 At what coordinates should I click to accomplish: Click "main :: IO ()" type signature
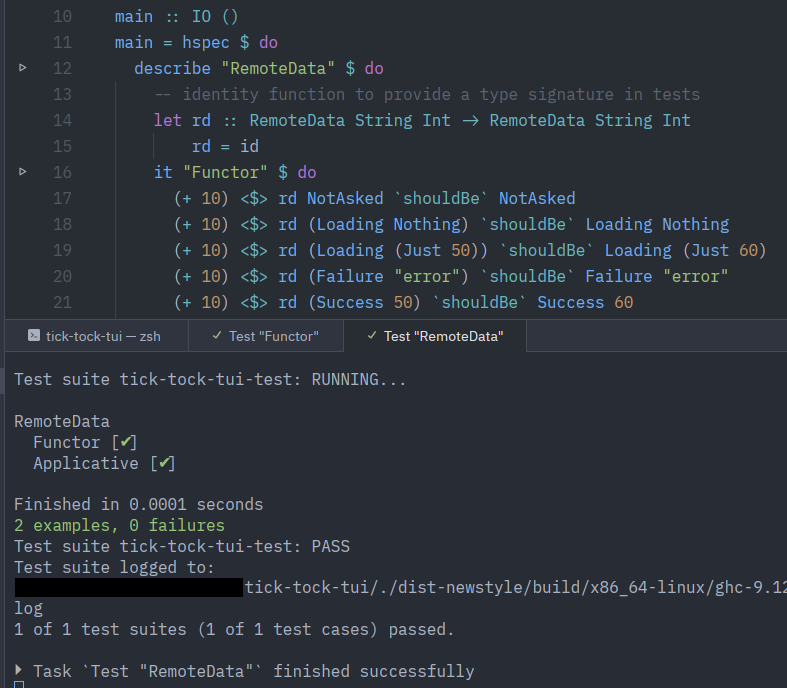pyautogui.click(x=177, y=17)
